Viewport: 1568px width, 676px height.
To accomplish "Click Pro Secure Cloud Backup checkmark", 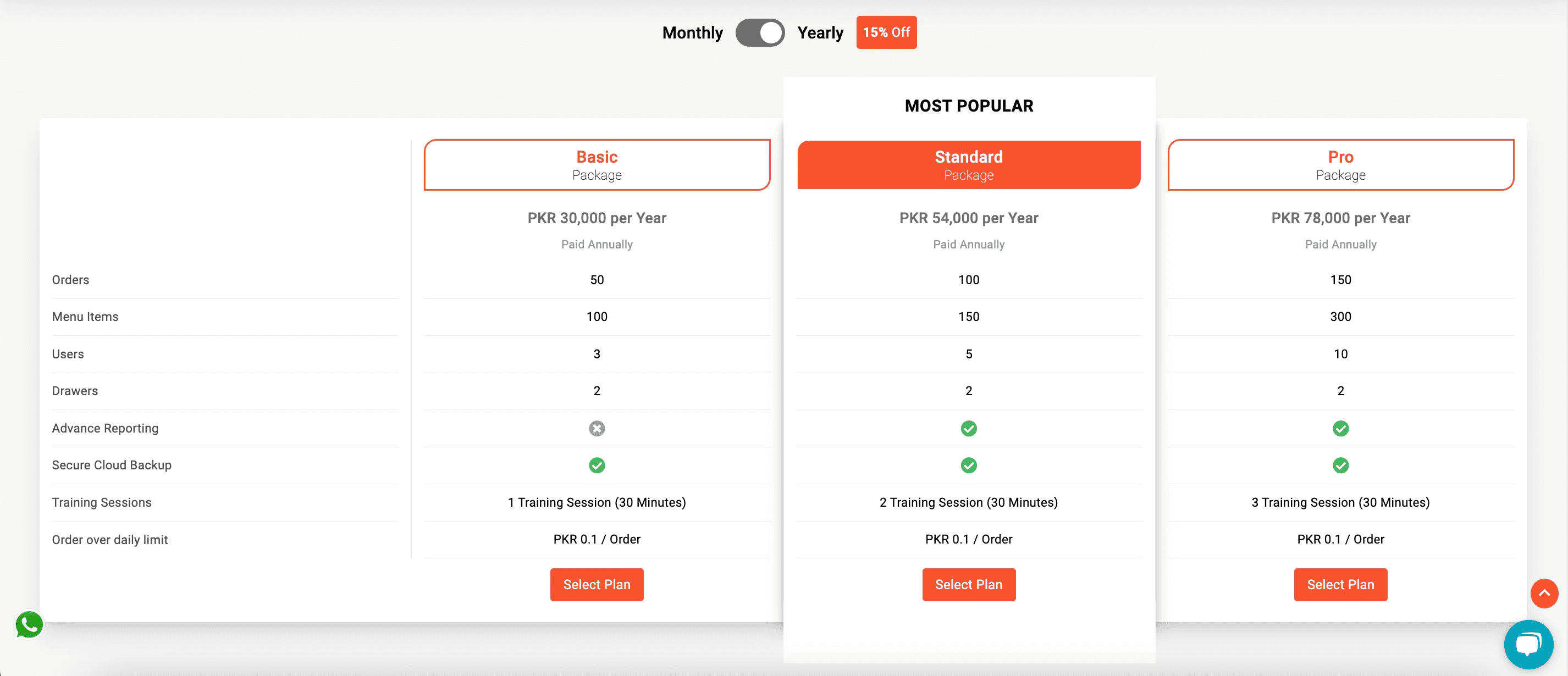I will 1340,466.
